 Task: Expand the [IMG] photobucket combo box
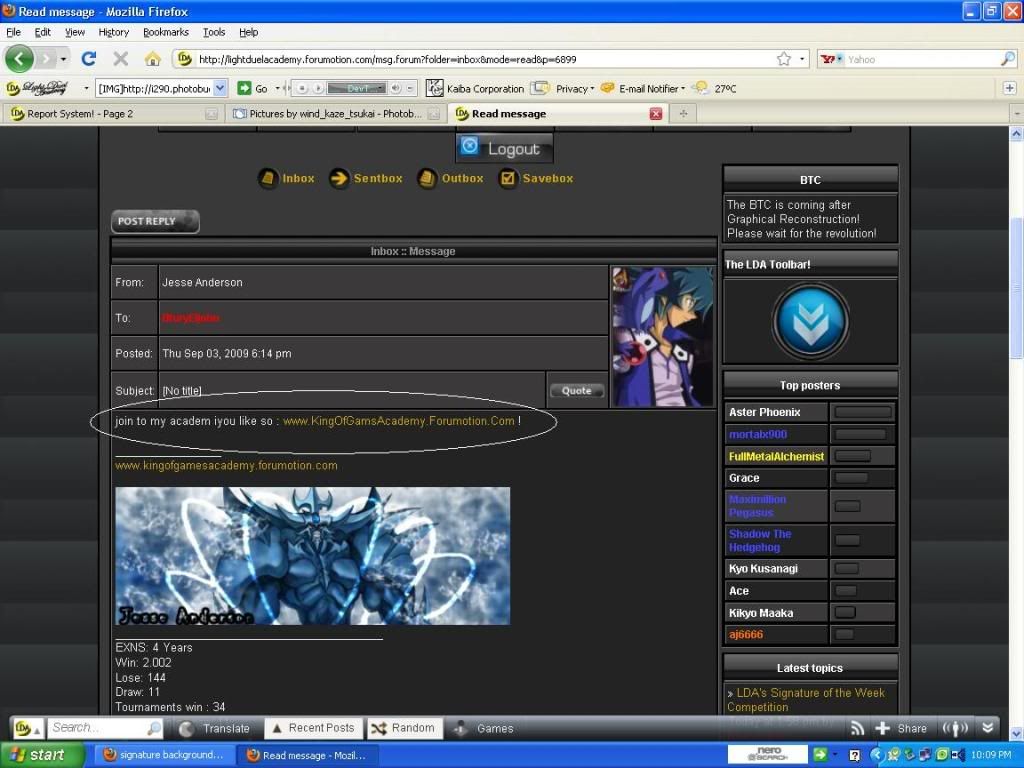[x=220, y=88]
